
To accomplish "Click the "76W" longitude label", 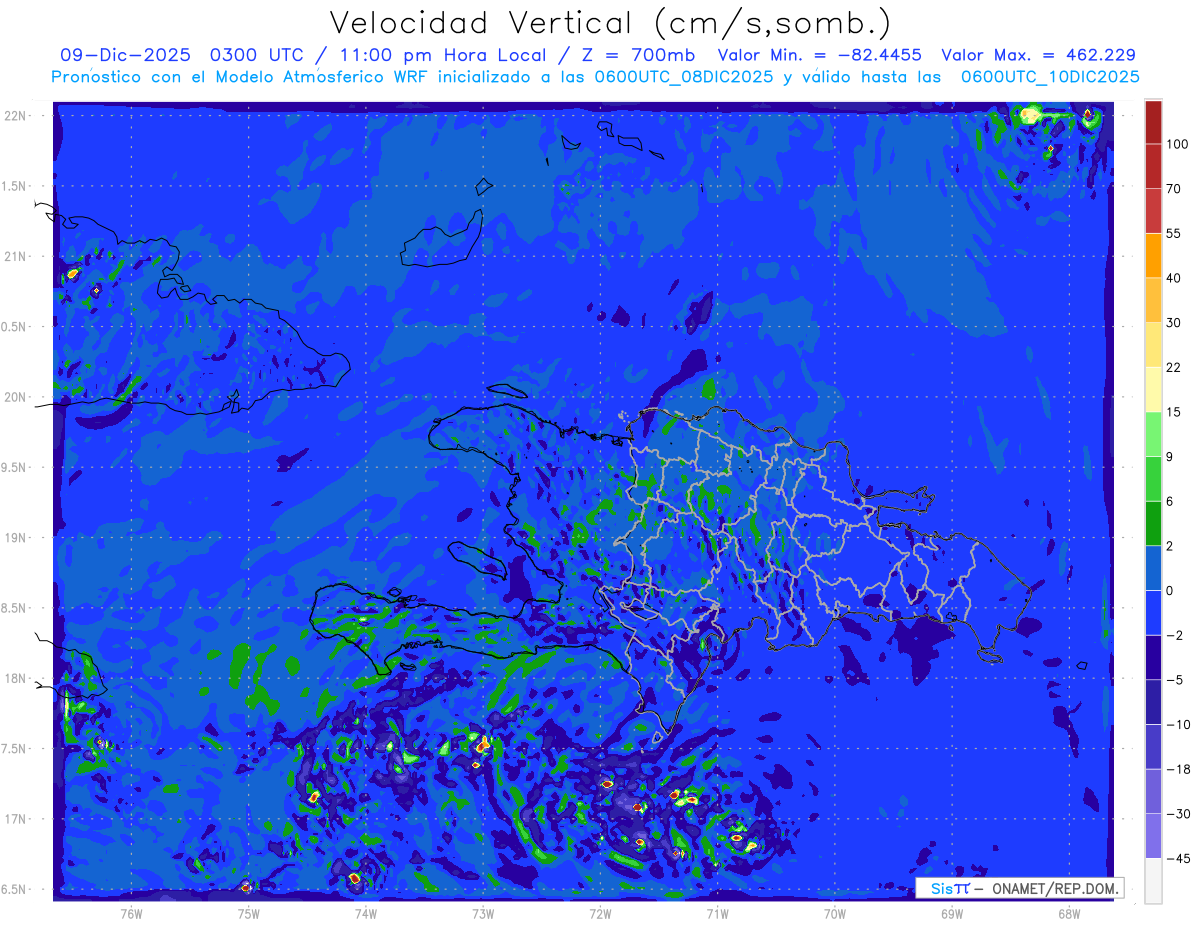I will tap(131, 913).
